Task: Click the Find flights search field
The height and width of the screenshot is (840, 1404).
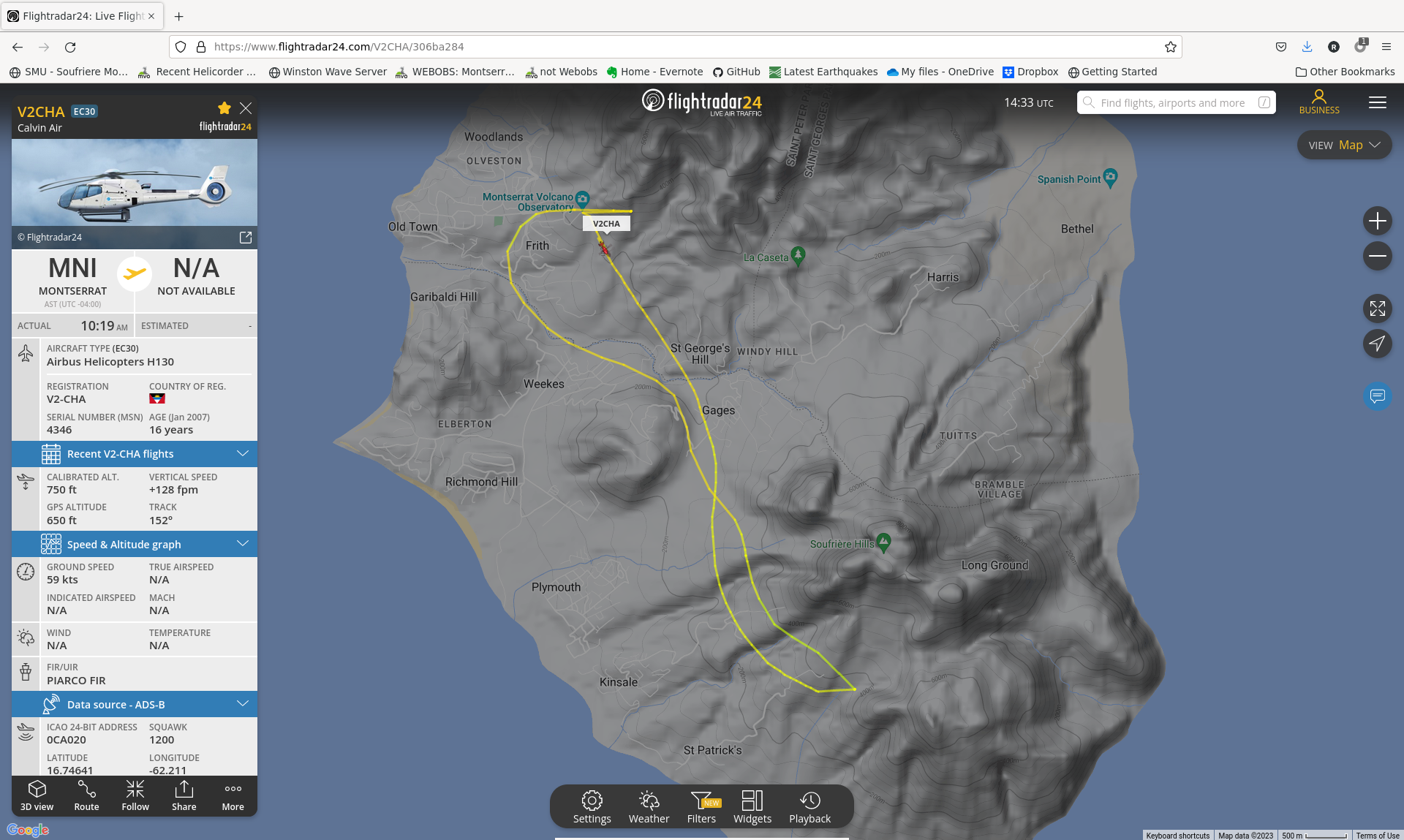Action: click(x=1176, y=102)
